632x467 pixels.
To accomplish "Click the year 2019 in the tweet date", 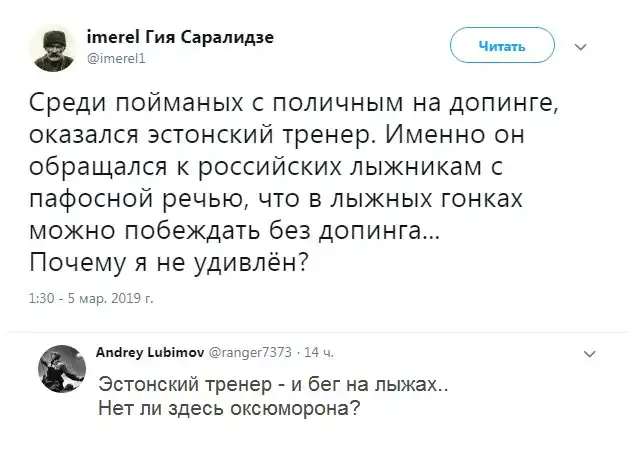I will pyautogui.click(x=123, y=297).
